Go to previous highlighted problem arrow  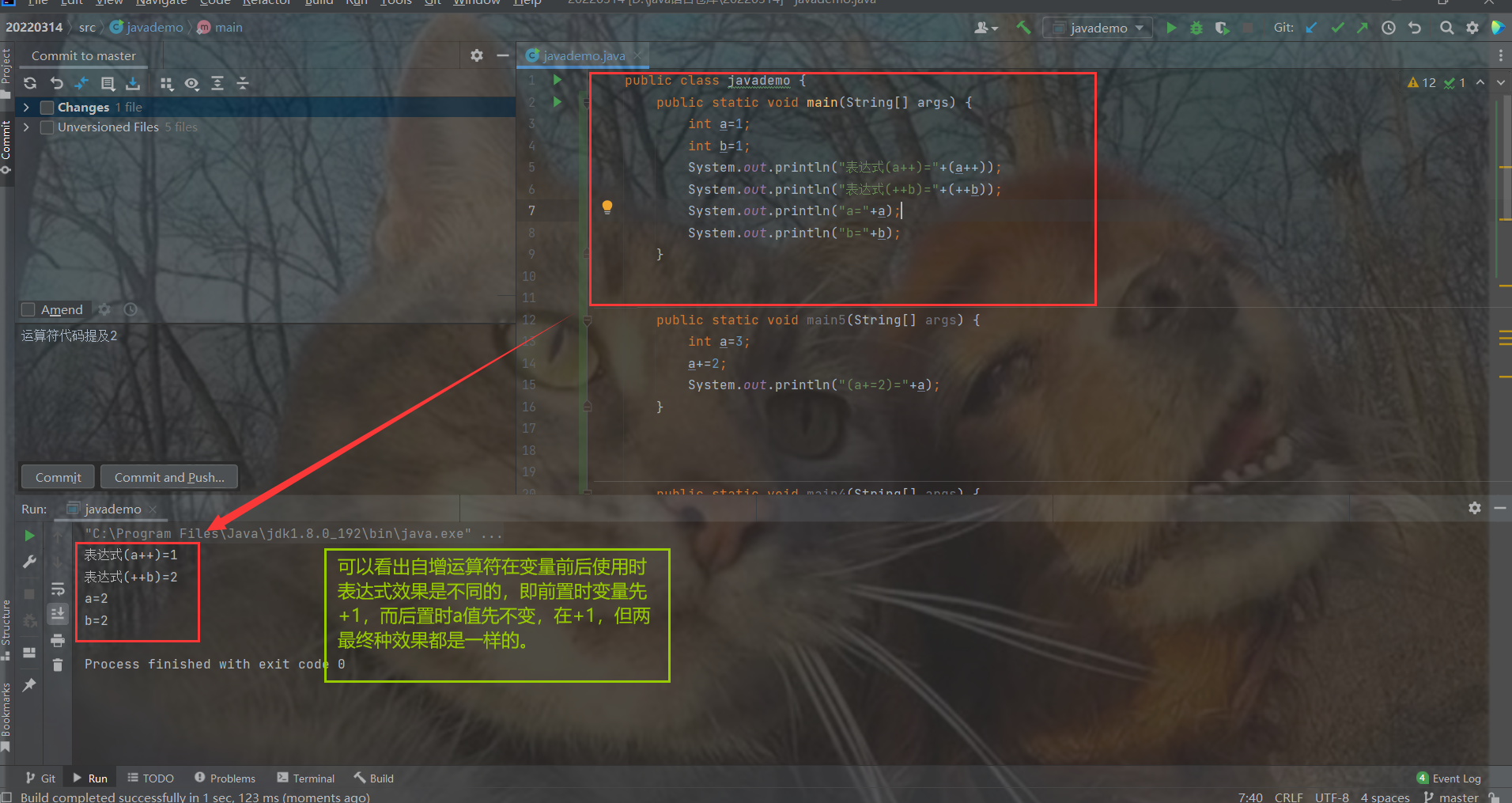click(x=1480, y=82)
